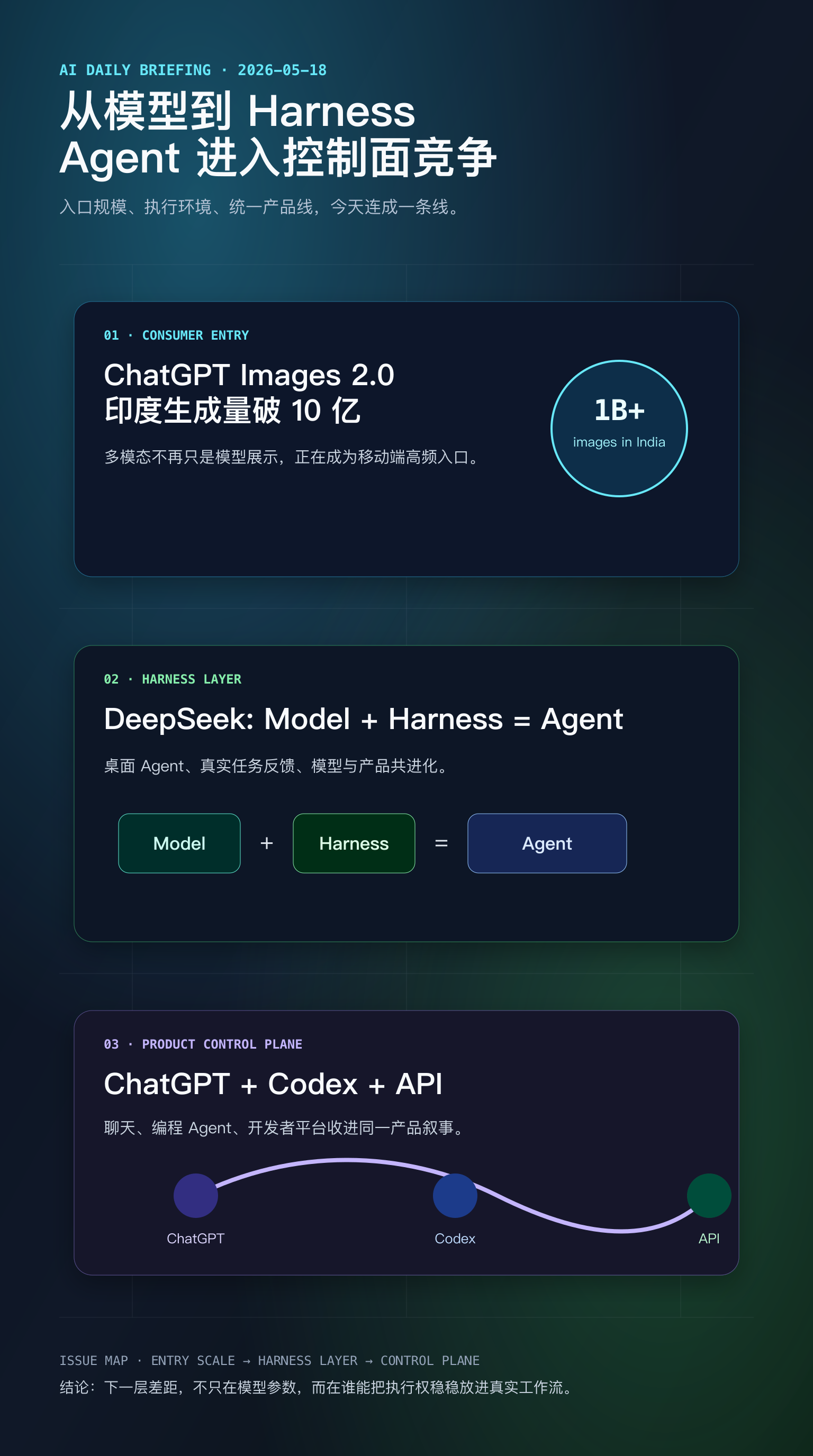
Task: Click the '02 · HARNESS LAYER' label
Action: coord(173,679)
